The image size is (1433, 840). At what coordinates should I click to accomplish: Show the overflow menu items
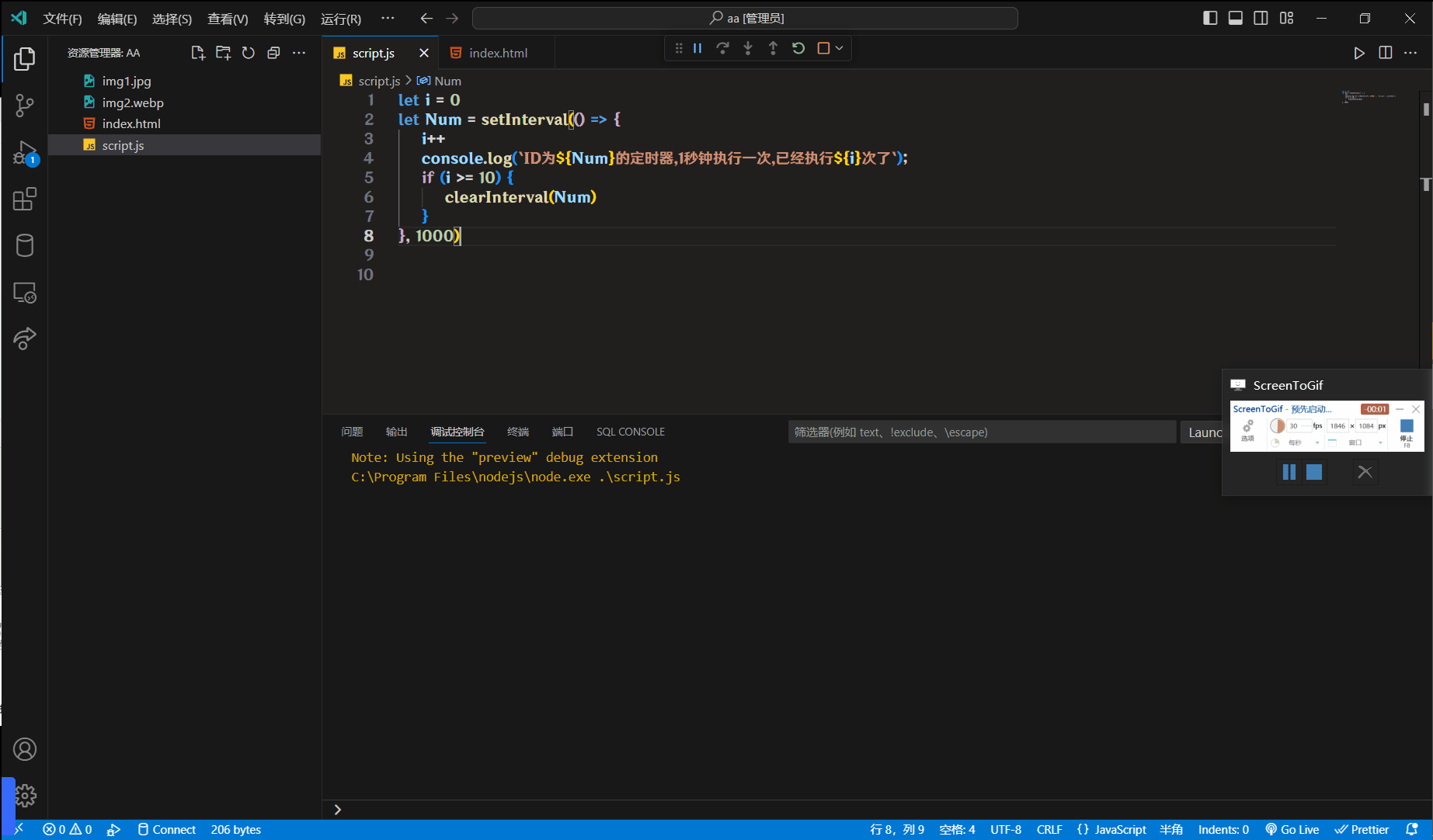click(x=388, y=18)
